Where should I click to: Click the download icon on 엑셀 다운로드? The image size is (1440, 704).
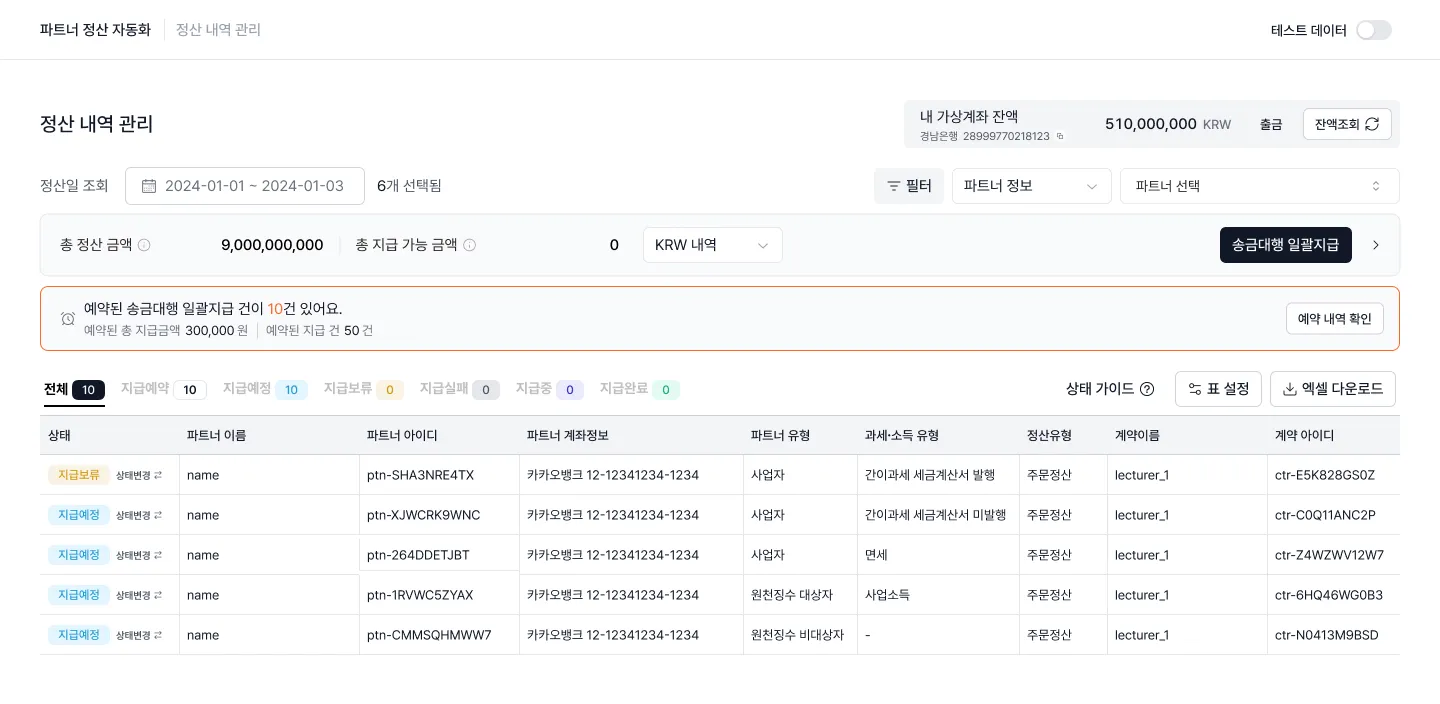[1289, 389]
